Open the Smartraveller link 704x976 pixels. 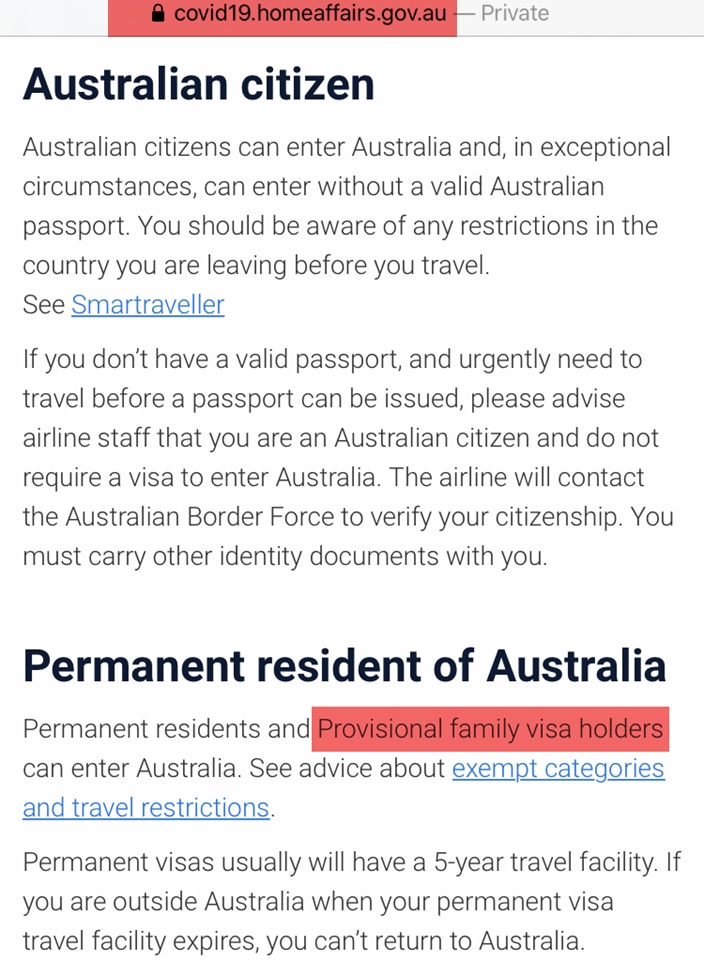point(148,305)
